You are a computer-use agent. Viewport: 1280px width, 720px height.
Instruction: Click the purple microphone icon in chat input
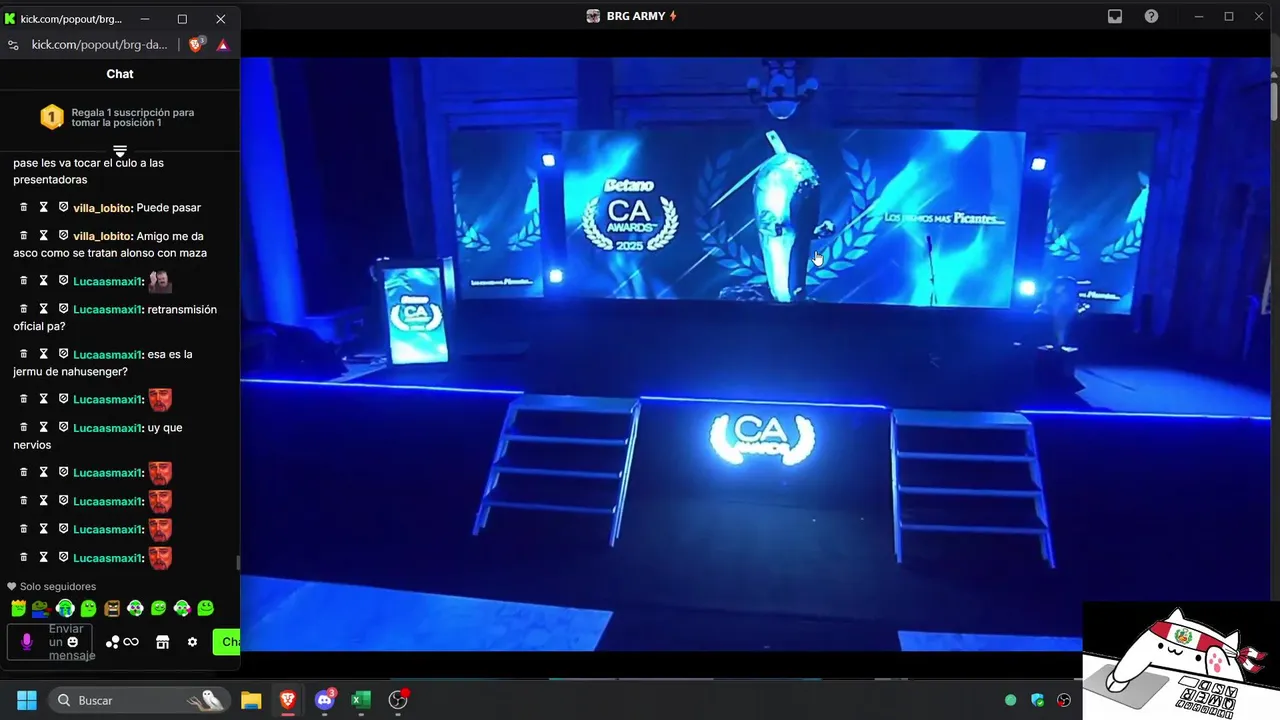tap(27, 642)
